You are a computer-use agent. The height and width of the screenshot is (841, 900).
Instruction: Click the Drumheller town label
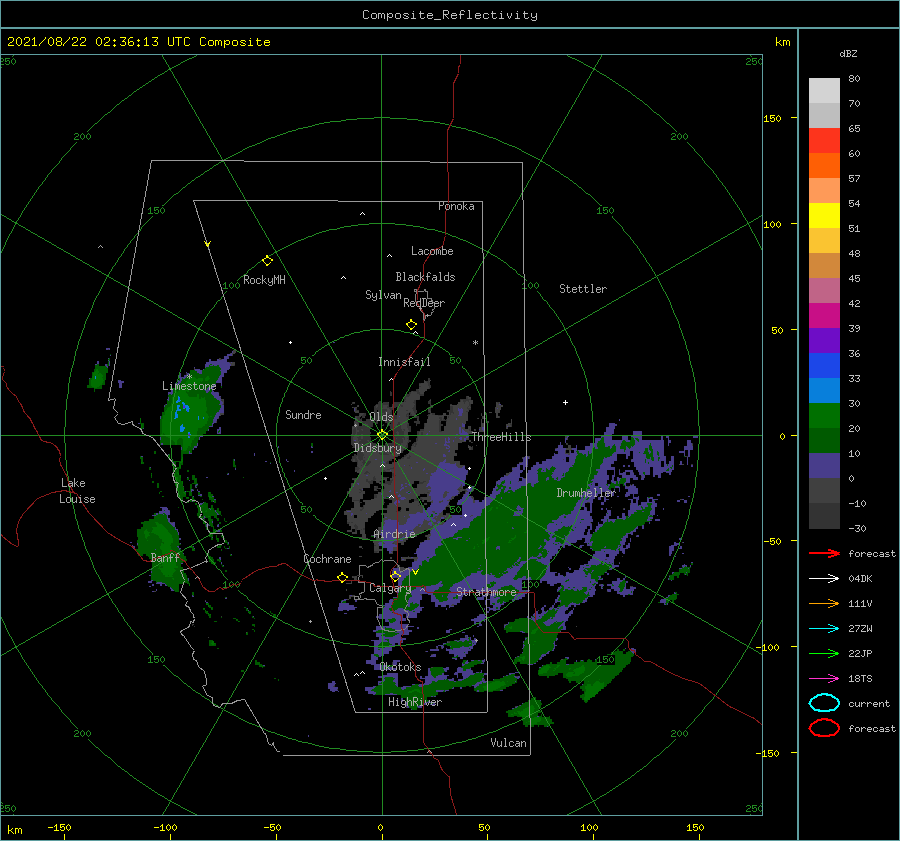point(586,493)
